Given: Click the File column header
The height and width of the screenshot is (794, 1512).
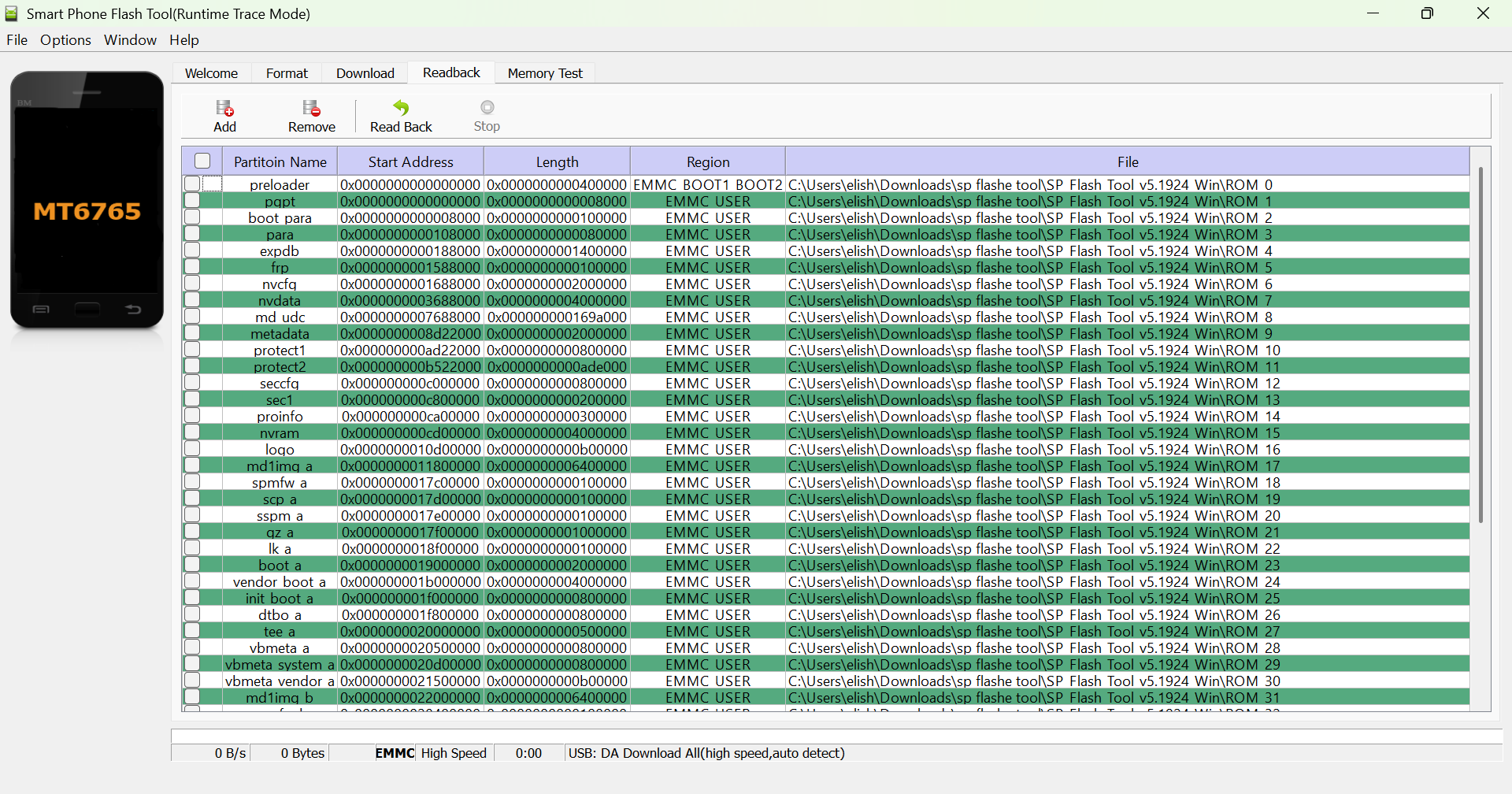Looking at the screenshot, I should tap(1128, 161).
